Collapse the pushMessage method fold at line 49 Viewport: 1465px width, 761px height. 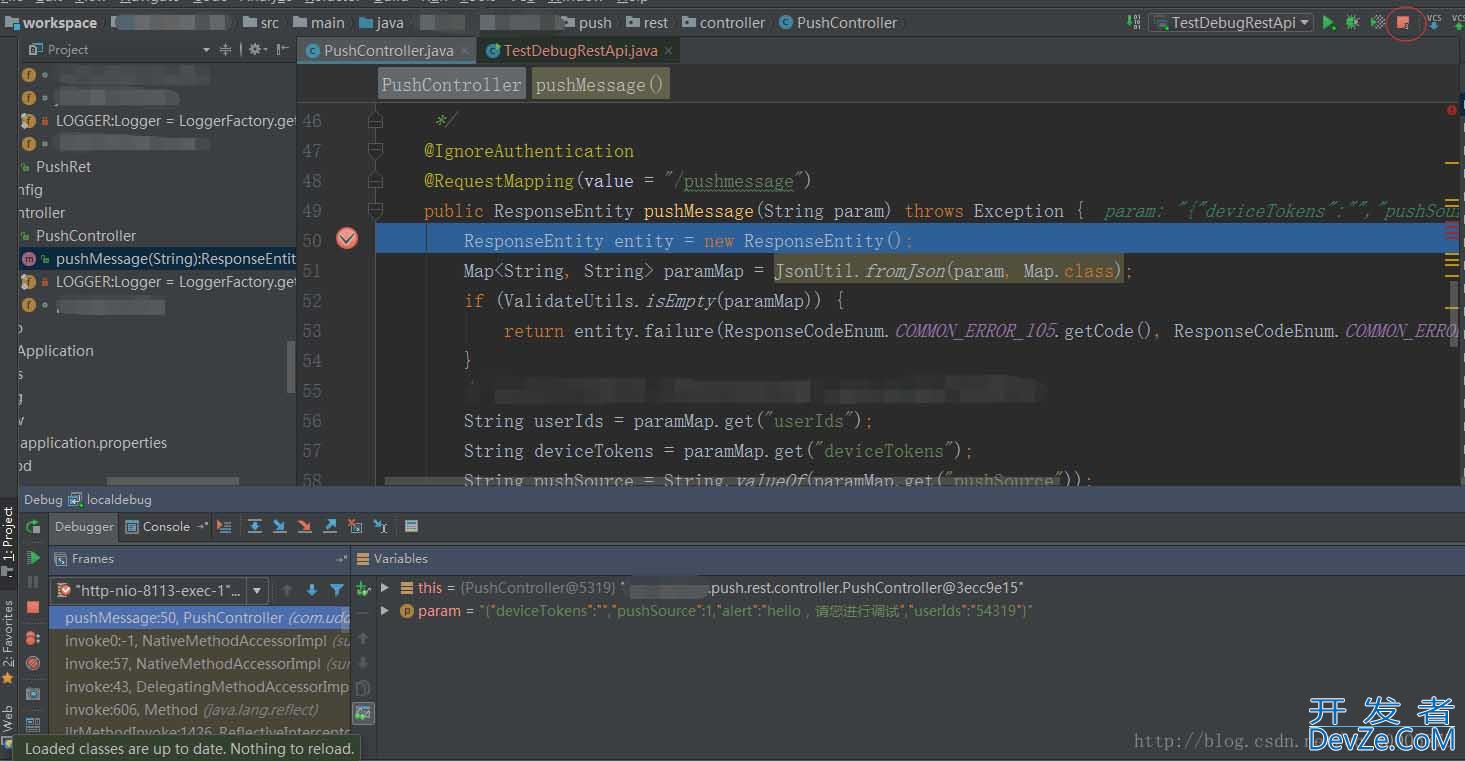click(375, 211)
